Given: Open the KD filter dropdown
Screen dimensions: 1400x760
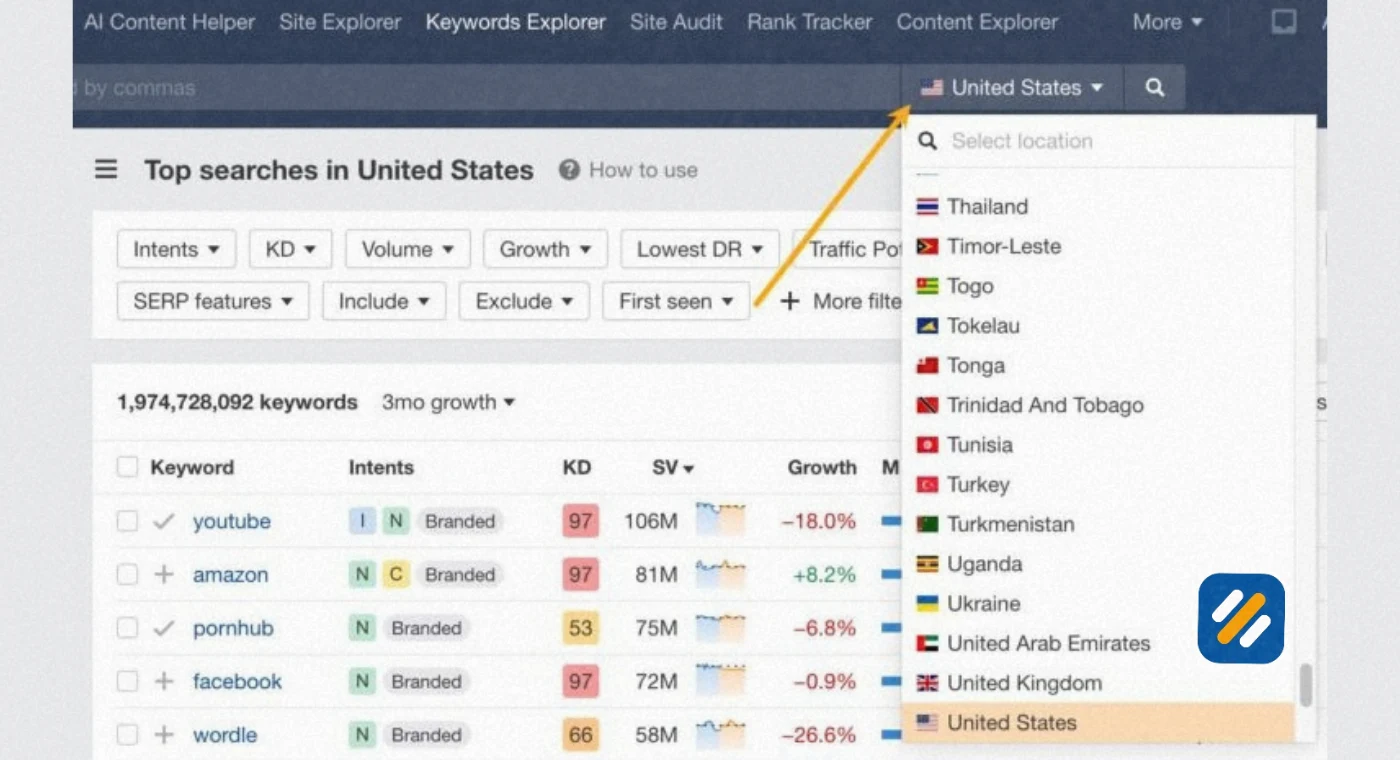Looking at the screenshot, I should point(291,249).
